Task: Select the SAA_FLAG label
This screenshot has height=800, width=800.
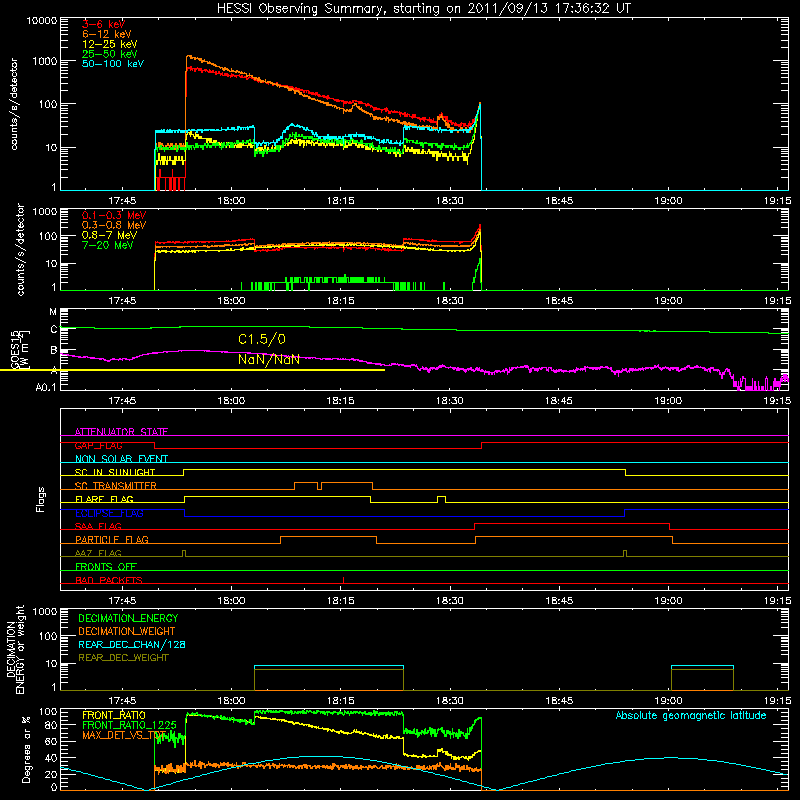Action: [x=98, y=526]
